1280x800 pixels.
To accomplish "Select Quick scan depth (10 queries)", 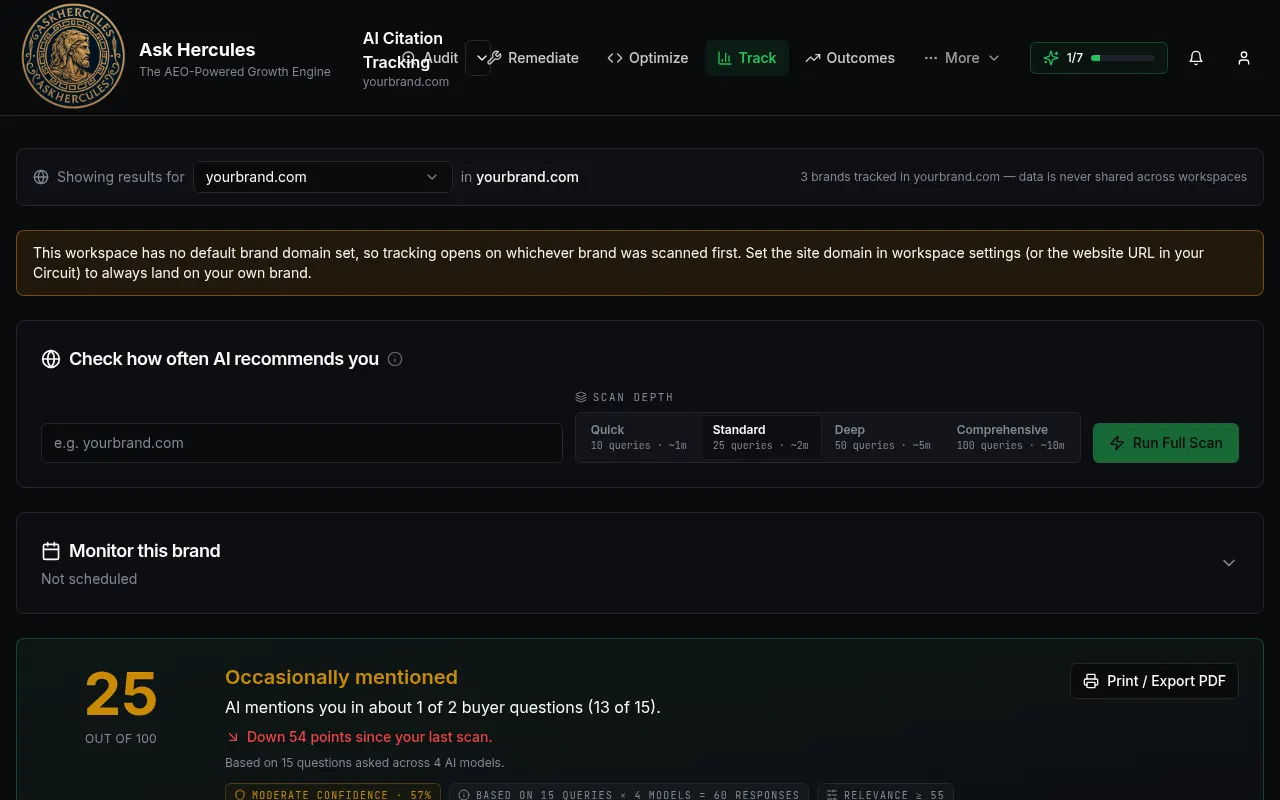I will 638,437.
